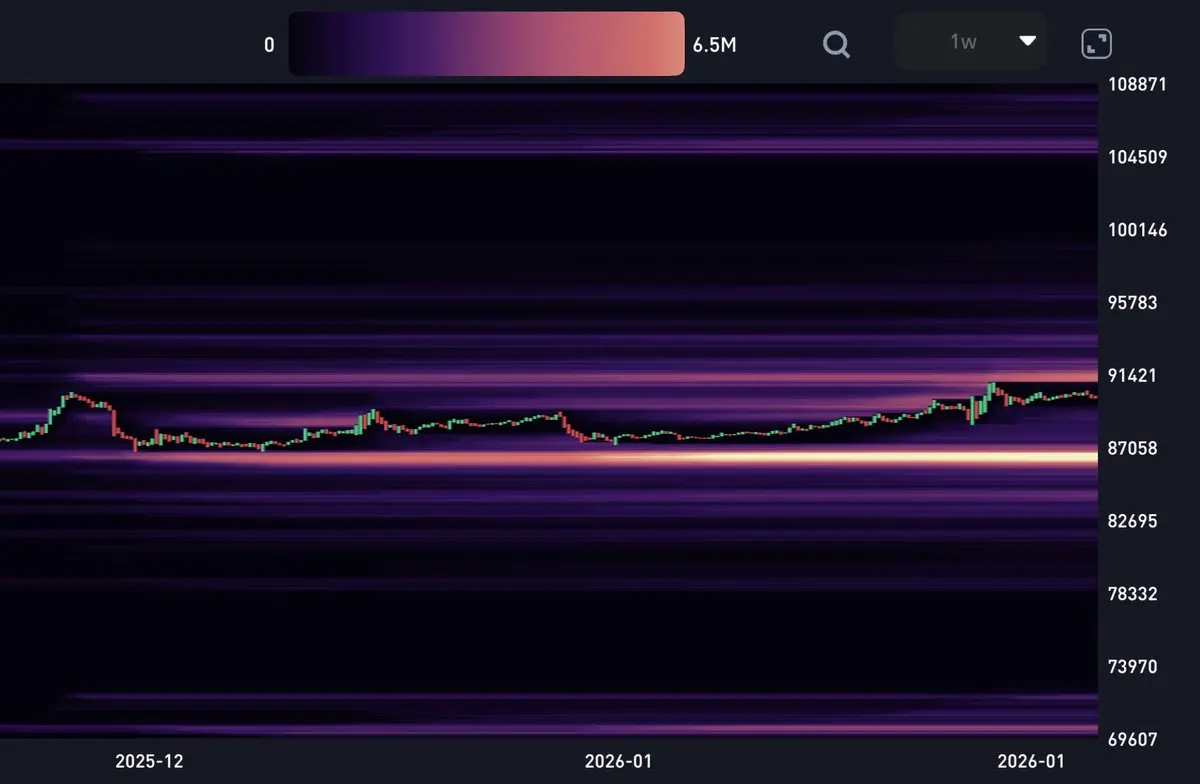Click the 0 minimum scale label
Viewport: 1200px width, 784px height.
[x=269, y=46]
